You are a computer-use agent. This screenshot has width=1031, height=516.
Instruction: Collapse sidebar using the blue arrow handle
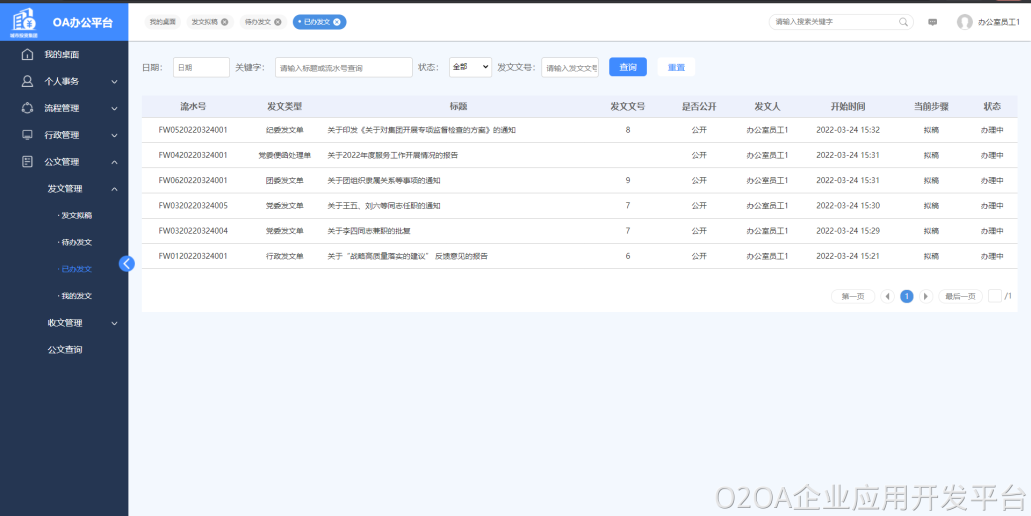click(126, 264)
